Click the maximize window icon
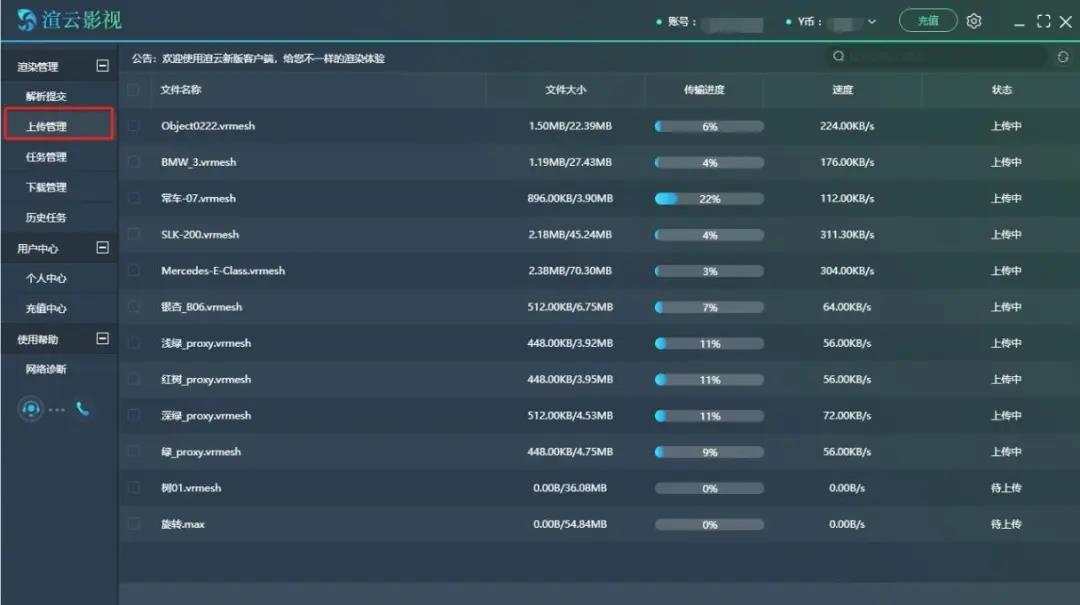1080x605 pixels. [x=1043, y=21]
